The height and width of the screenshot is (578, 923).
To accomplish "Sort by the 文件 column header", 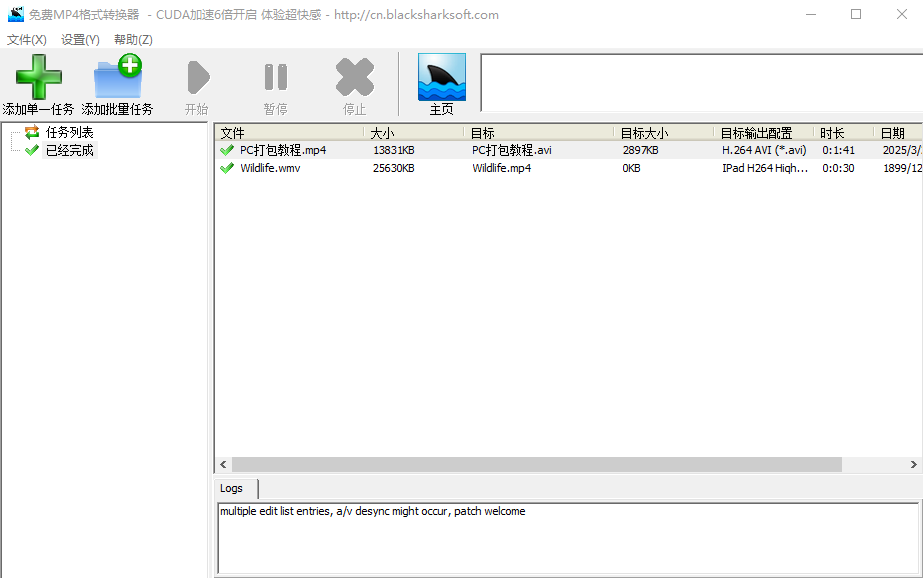I will click(x=290, y=133).
